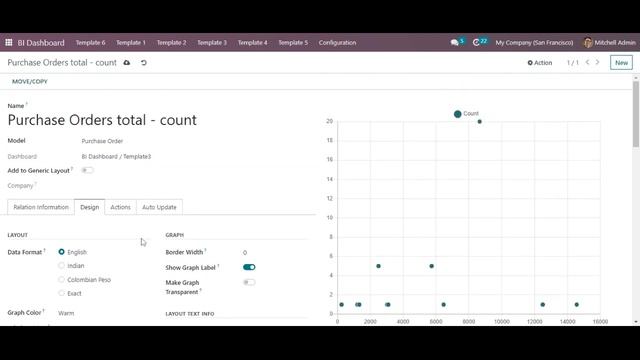Click Mitchell Admin avatar
This screenshot has width=640, height=360.
pyautogui.click(x=588, y=42)
